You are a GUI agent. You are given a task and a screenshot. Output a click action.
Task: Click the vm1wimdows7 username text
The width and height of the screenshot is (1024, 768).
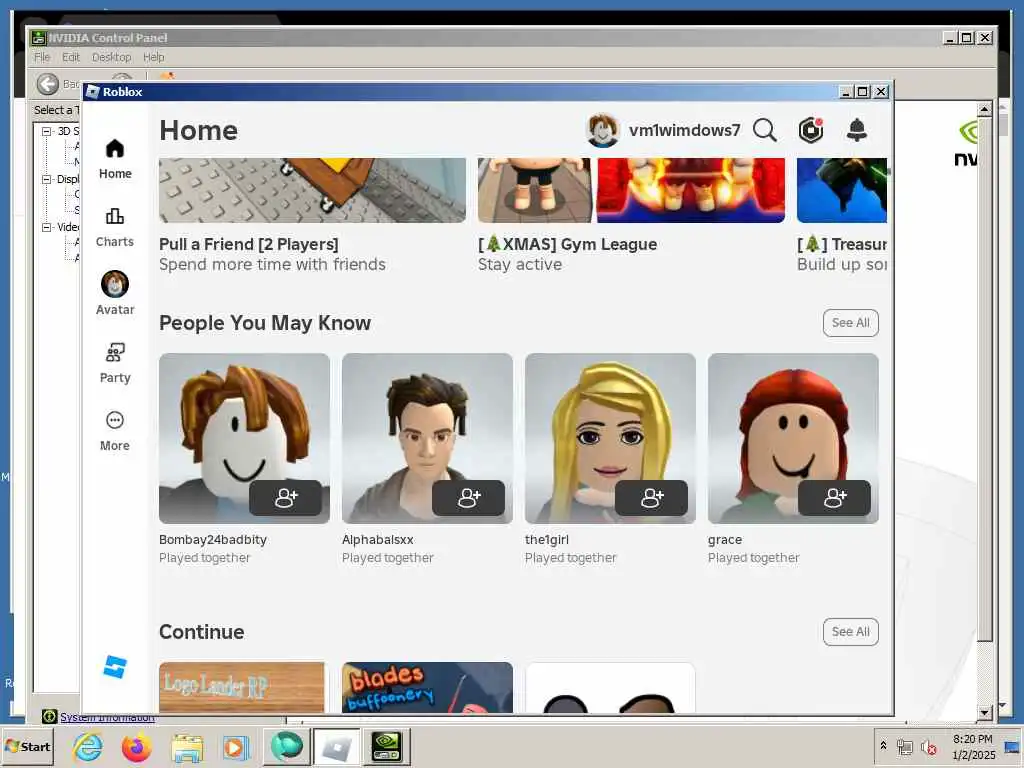(684, 130)
